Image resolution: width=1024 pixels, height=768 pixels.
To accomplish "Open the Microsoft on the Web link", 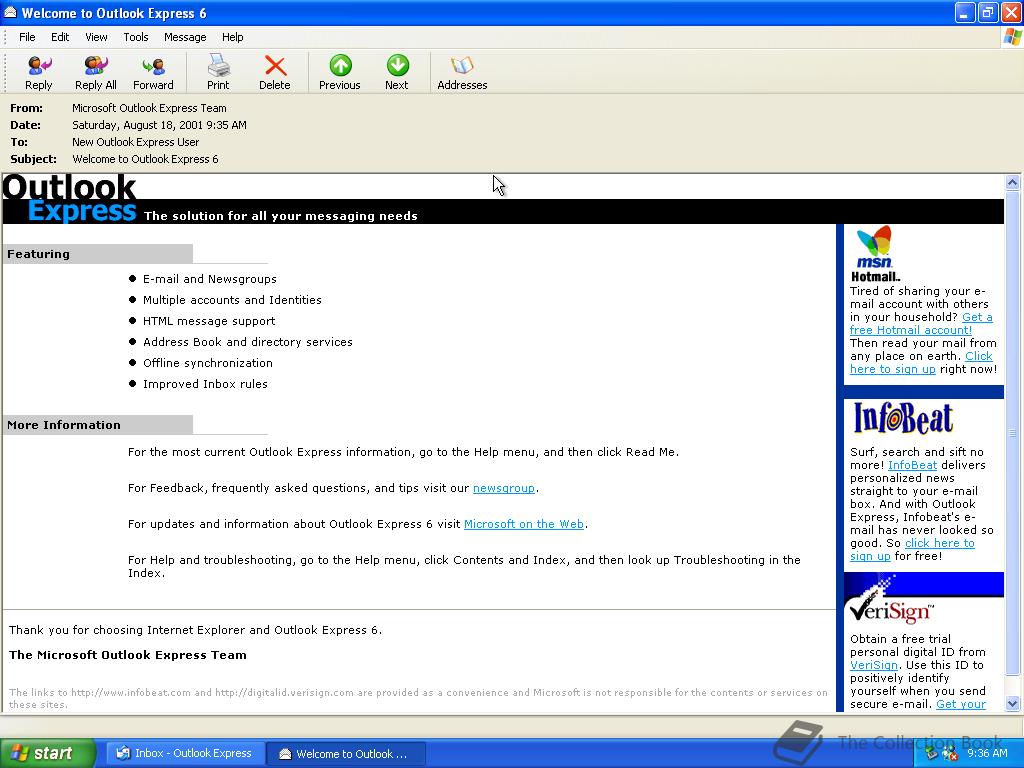I will coord(524,524).
